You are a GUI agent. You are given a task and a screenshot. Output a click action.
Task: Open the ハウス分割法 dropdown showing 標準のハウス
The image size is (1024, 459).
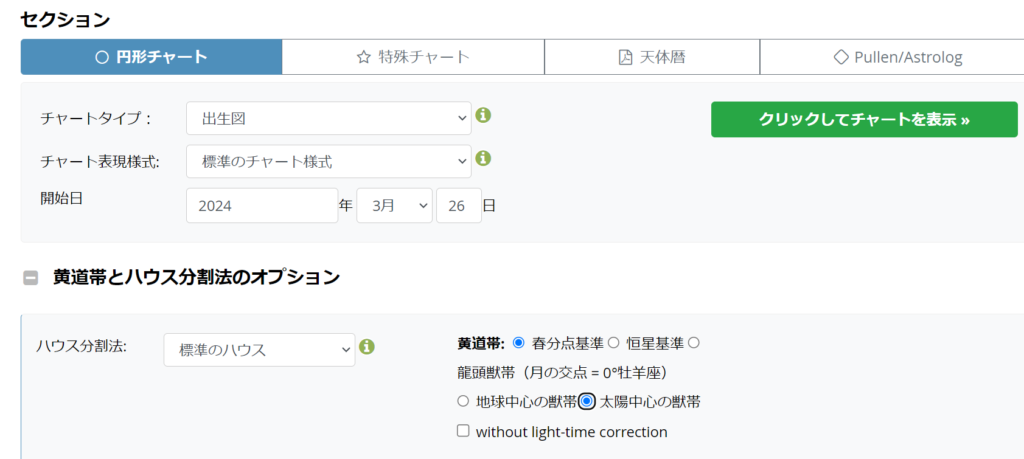pyautogui.click(x=259, y=350)
